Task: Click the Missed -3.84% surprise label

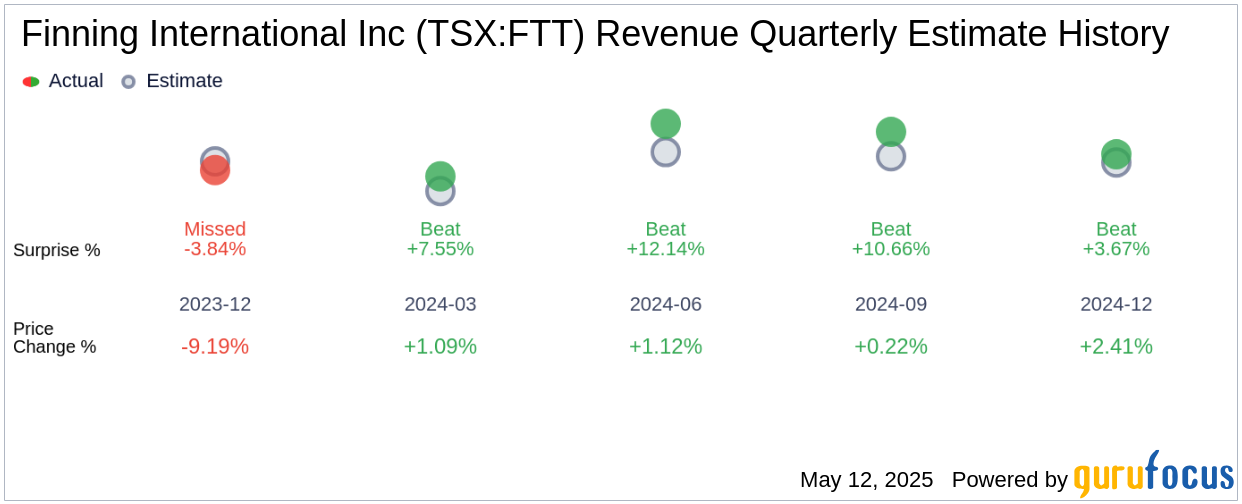Action: point(215,239)
